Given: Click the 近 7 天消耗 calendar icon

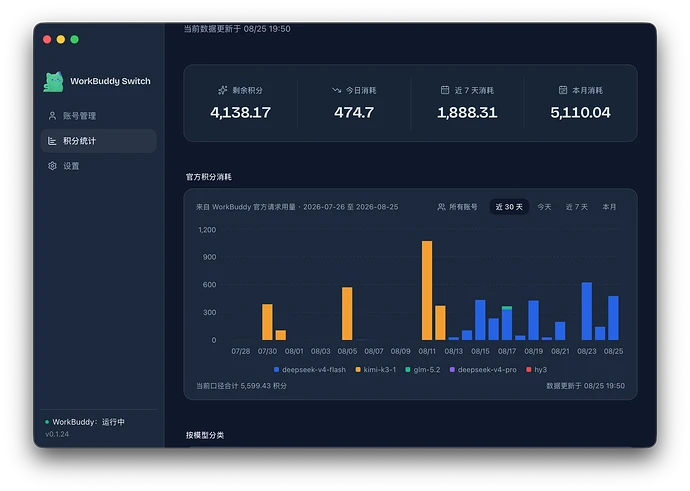Looking at the screenshot, I should click(x=445, y=90).
